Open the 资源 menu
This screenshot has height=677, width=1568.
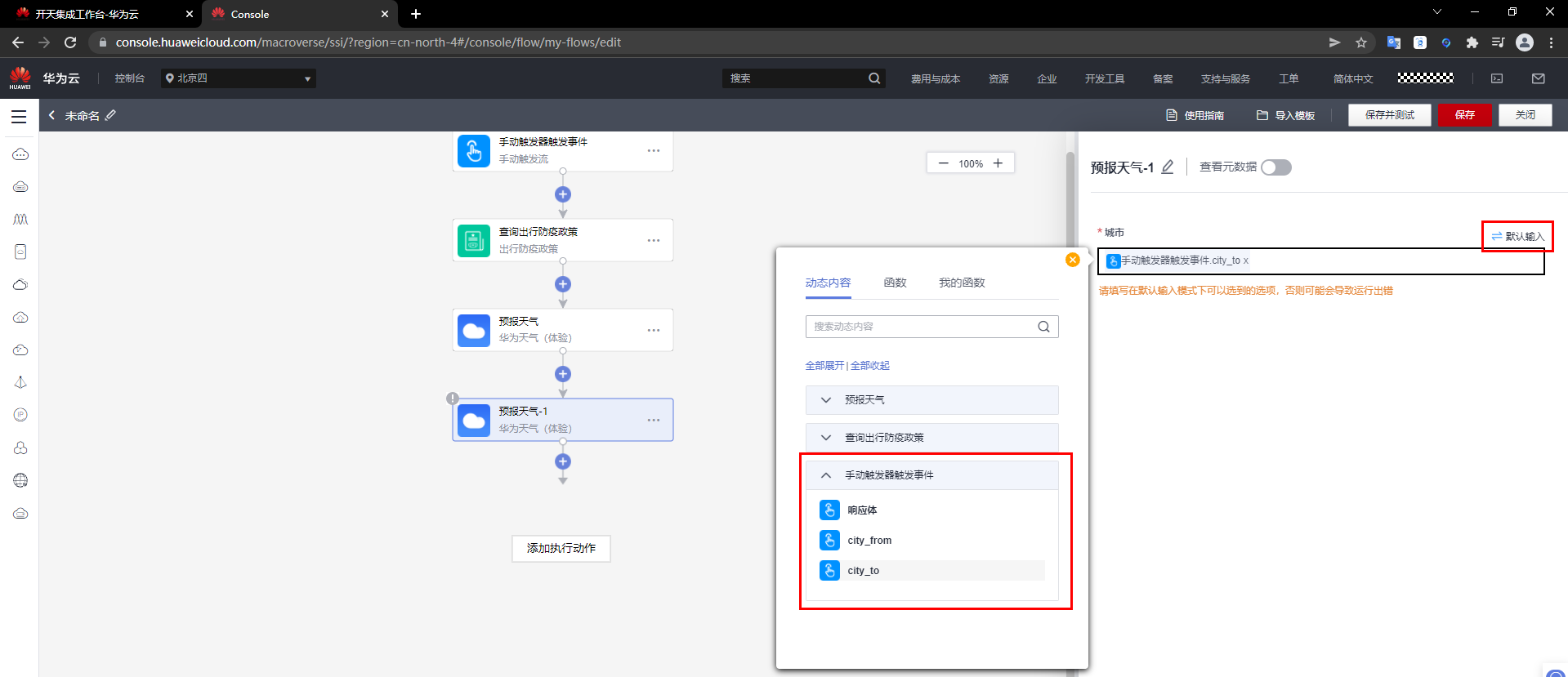coord(998,78)
